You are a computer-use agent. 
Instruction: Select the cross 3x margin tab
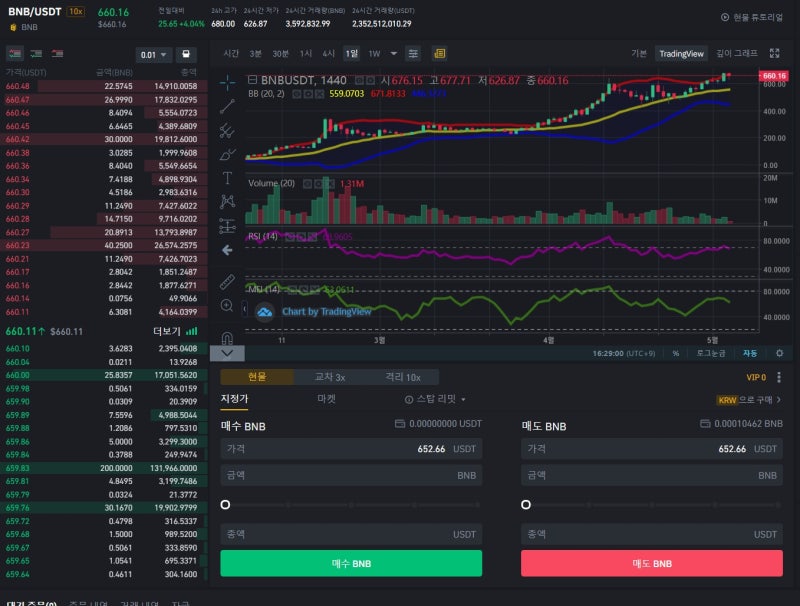(330, 377)
